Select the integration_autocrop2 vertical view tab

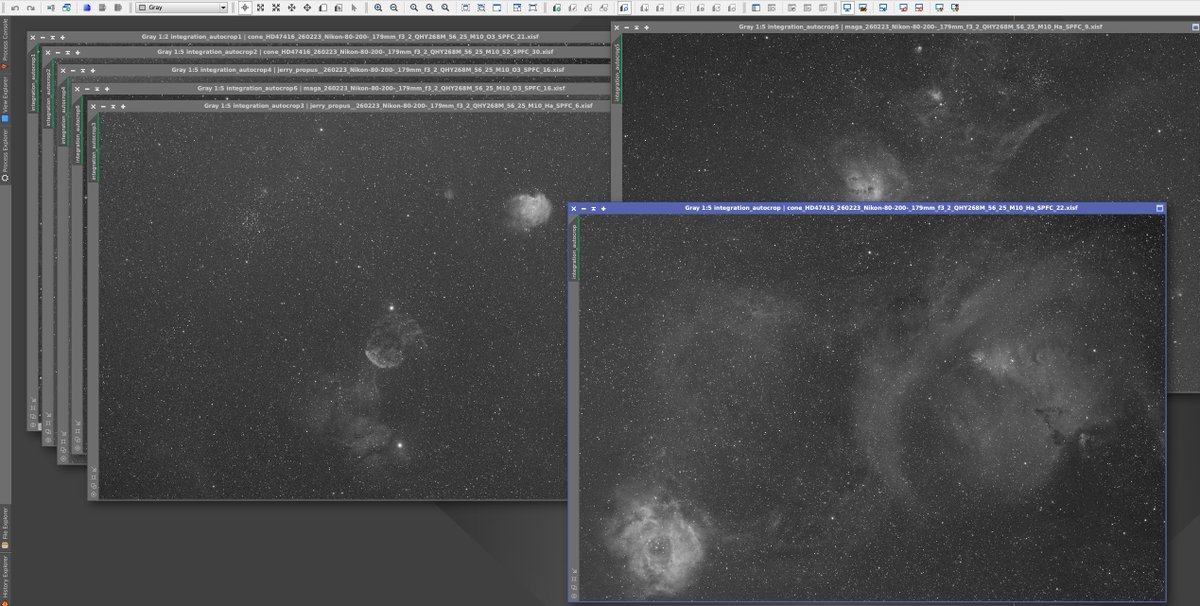[46, 92]
